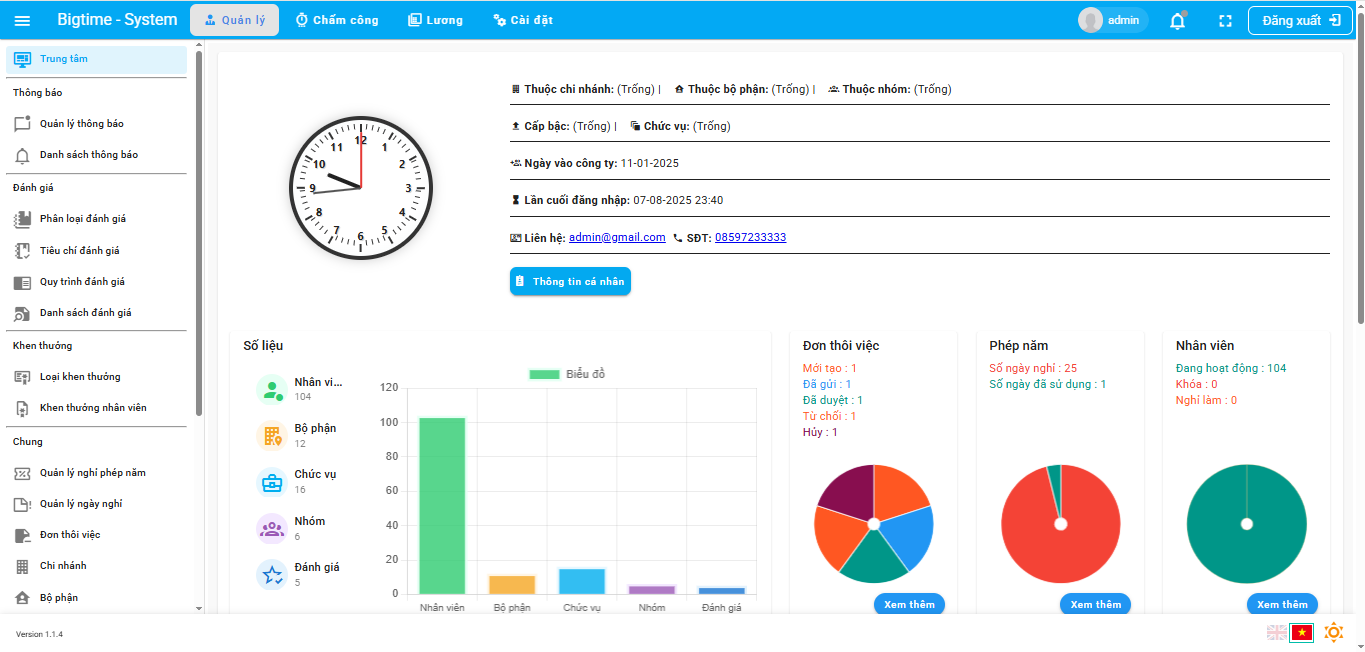Click the Đăng xuất logout button

1300,20
